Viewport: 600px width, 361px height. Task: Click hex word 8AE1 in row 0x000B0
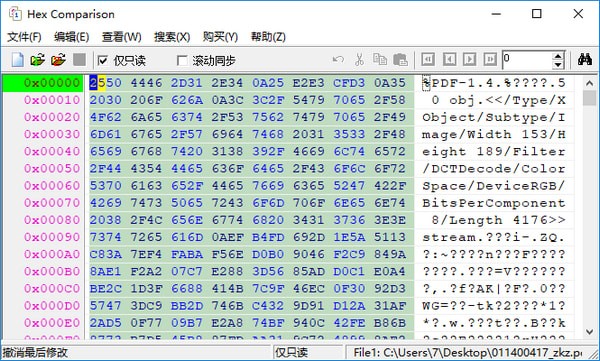[x=105, y=271]
